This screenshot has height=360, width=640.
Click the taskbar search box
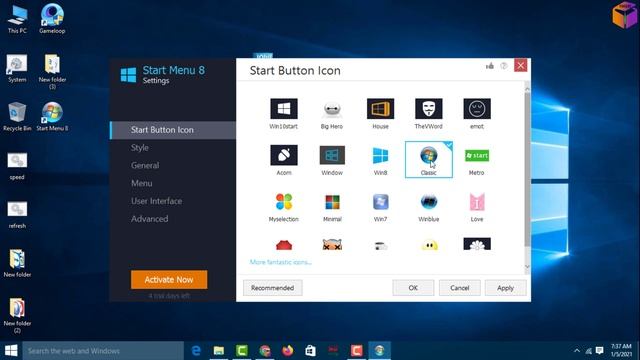pos(103,351)
